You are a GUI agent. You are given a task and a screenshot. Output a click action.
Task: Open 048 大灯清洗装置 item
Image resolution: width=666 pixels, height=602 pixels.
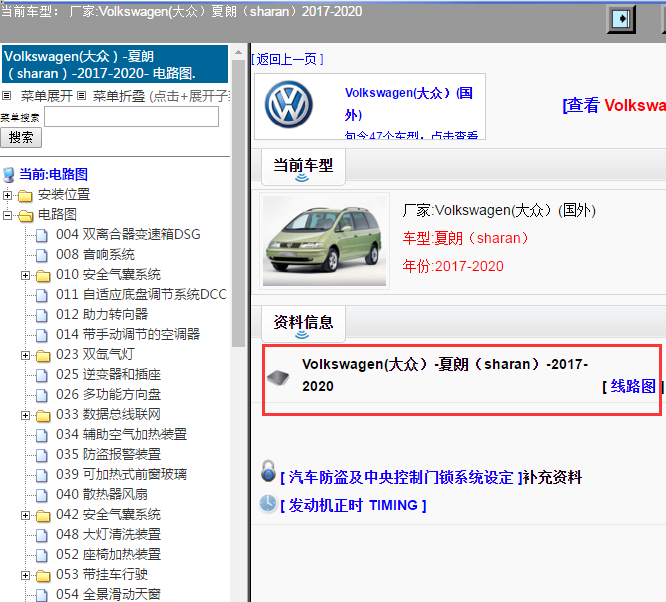[x=108, y=534]
